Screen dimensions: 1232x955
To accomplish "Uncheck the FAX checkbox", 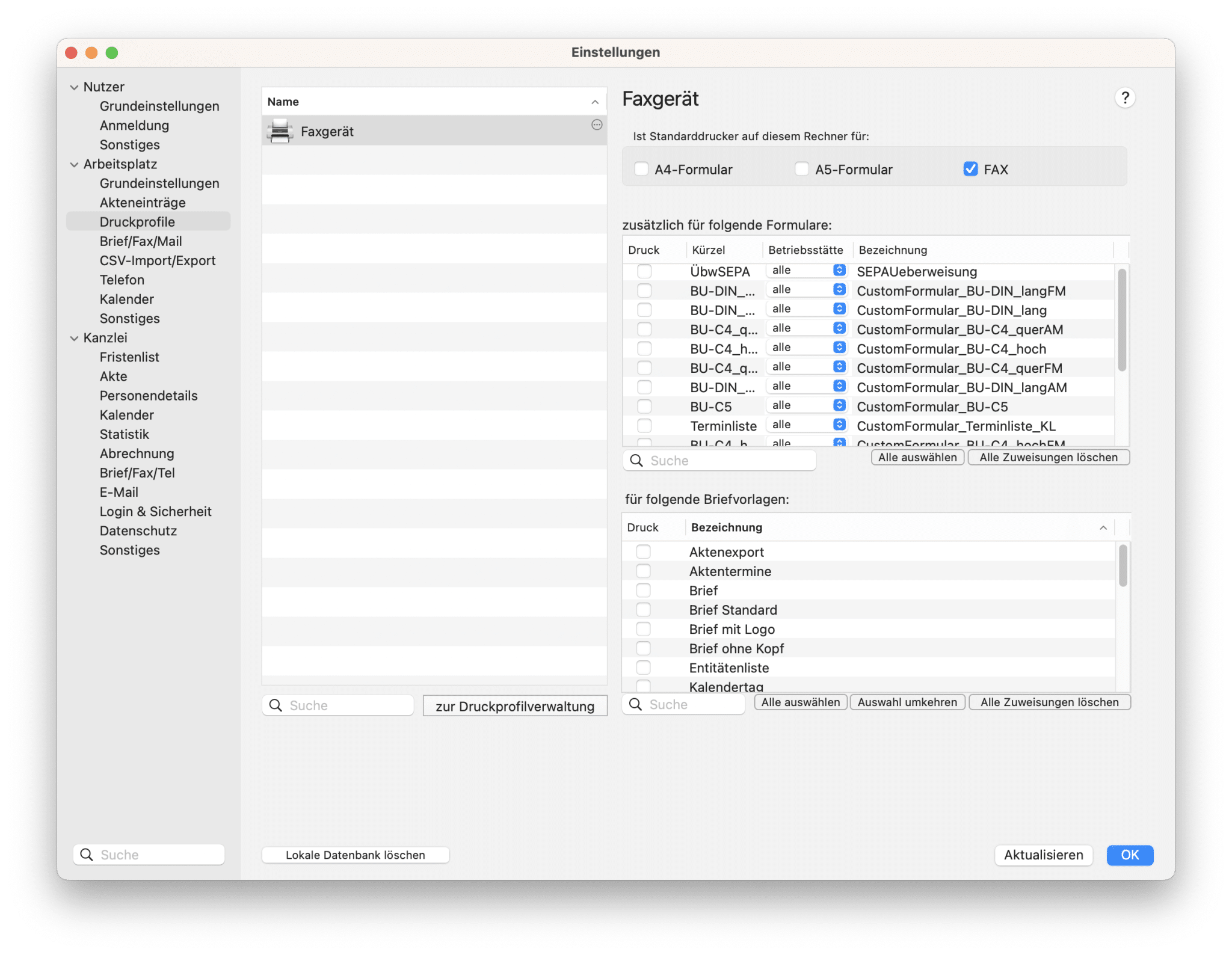I will [970, 169].
